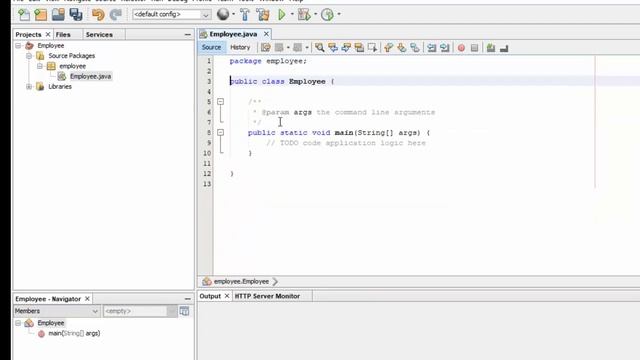Collapse the Javadoc comment fold at line 5

click(x=220, y=102)
